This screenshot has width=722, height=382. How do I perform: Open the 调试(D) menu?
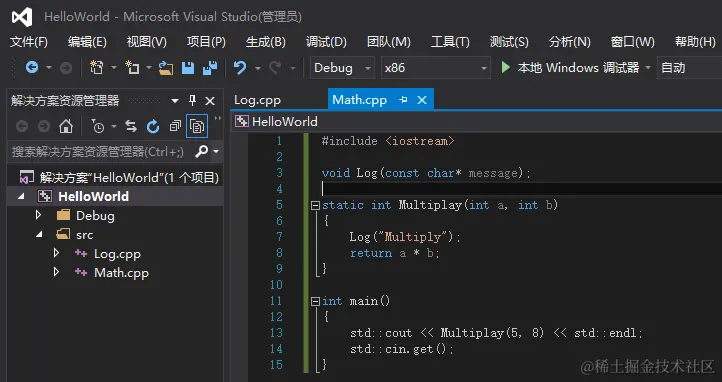tap(326, 42)
